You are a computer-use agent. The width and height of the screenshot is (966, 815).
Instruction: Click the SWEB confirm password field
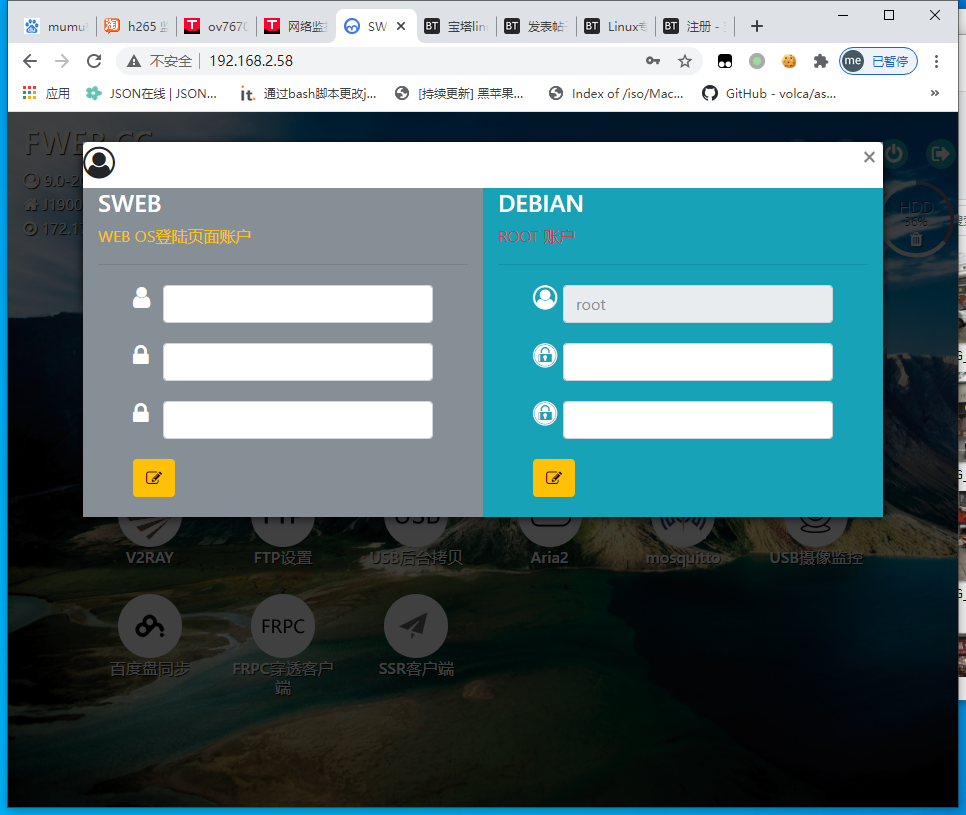(298, 420)
